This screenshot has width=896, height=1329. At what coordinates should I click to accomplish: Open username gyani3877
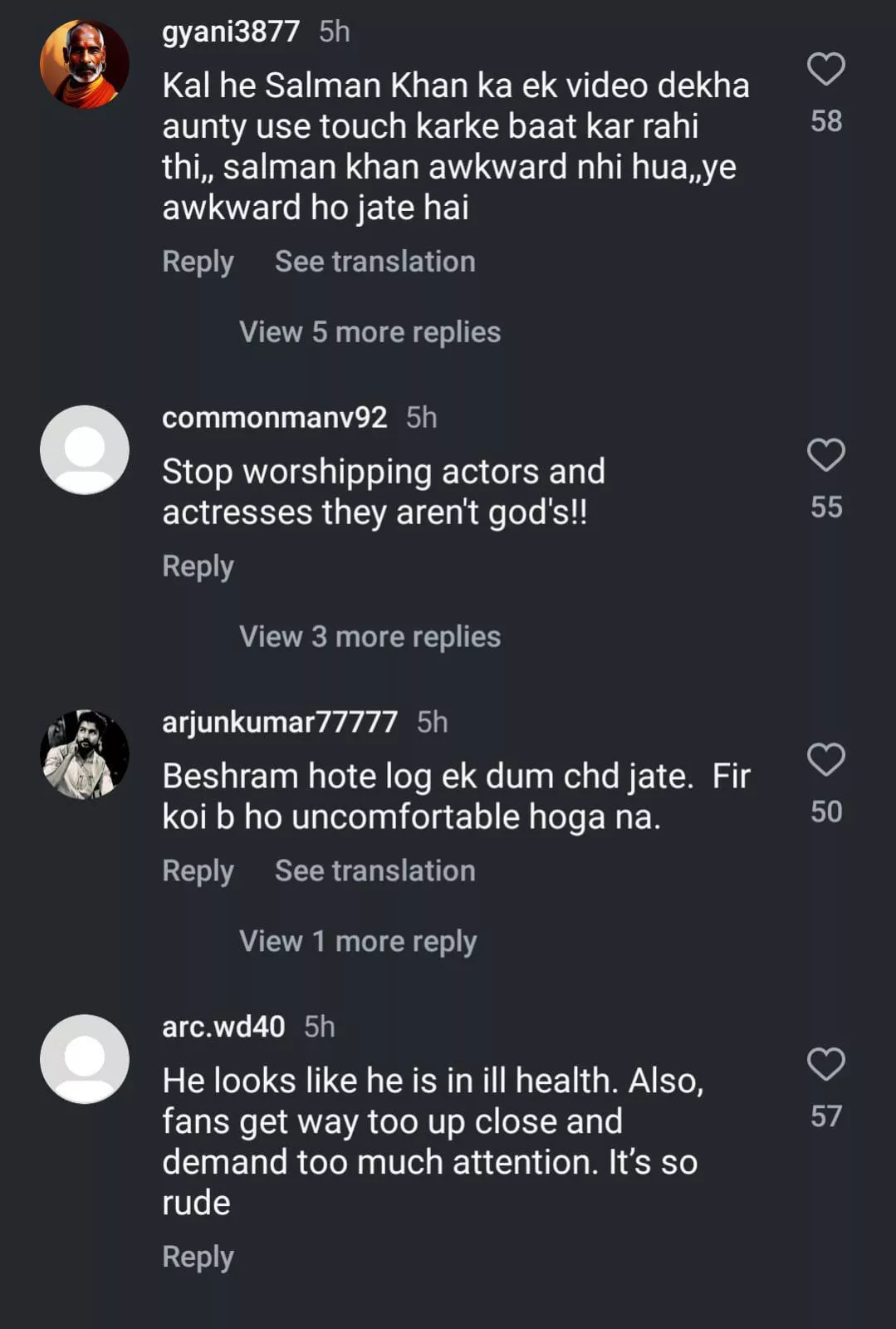pyautogui.click(x=231, y=32)
